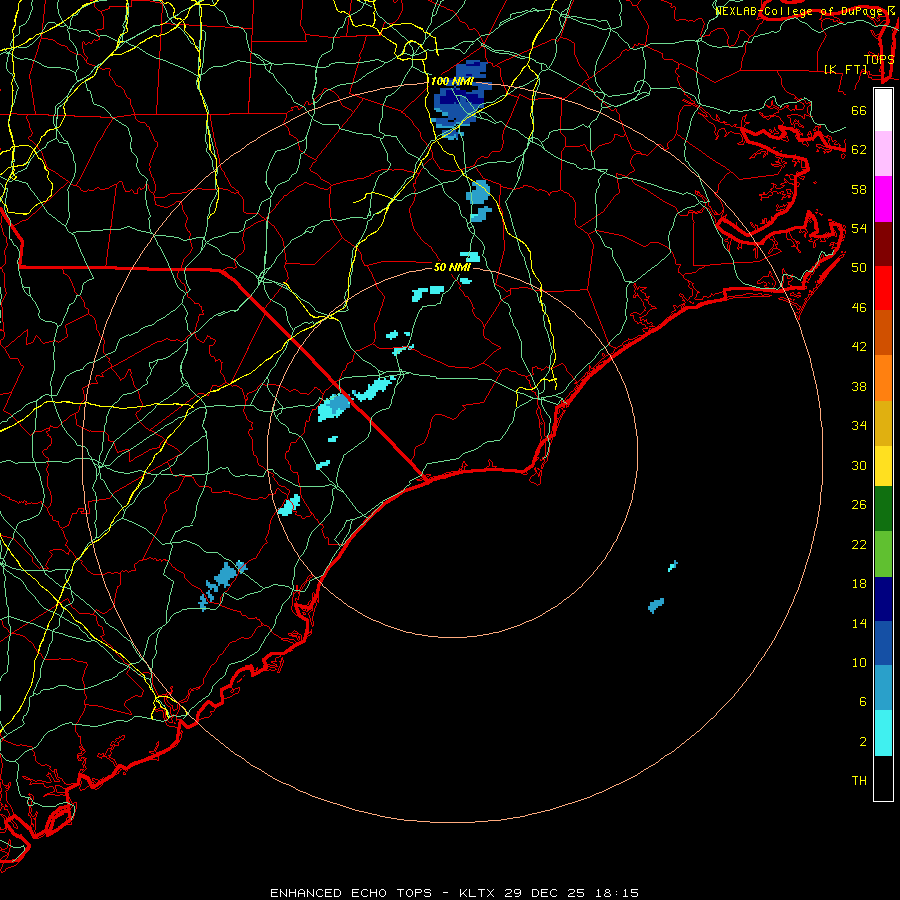900x900 pixels.
Task: Pick the bright orange legend swatch
Action: [883, 378]
